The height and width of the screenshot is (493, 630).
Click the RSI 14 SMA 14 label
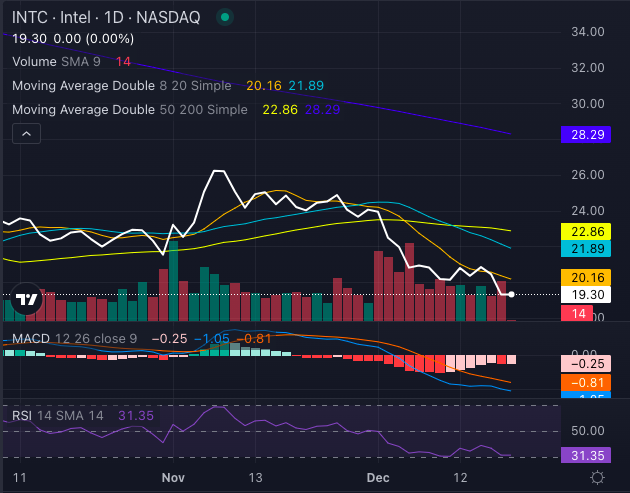point(60,415)
